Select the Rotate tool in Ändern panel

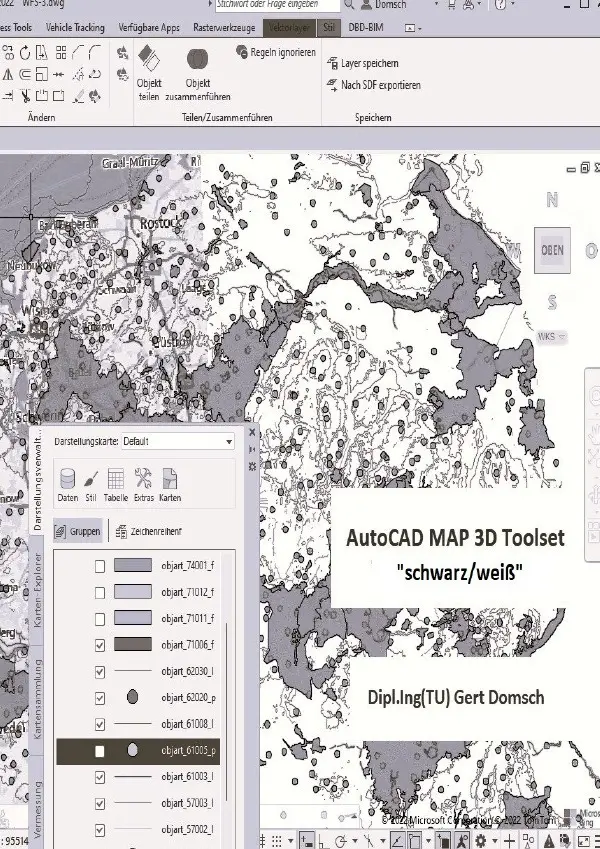pos(25,53)
